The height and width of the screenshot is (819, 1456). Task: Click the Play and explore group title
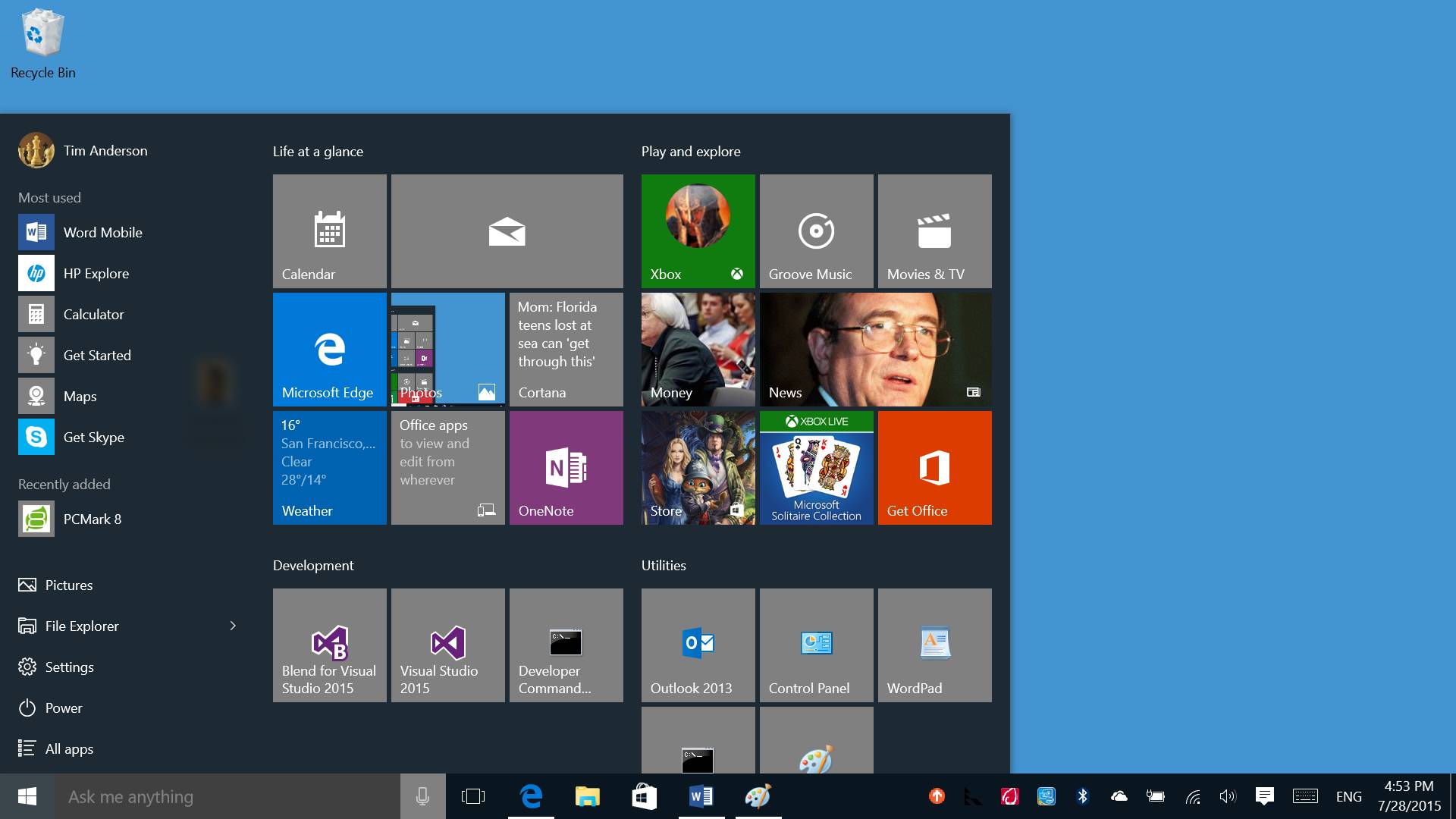691,151
